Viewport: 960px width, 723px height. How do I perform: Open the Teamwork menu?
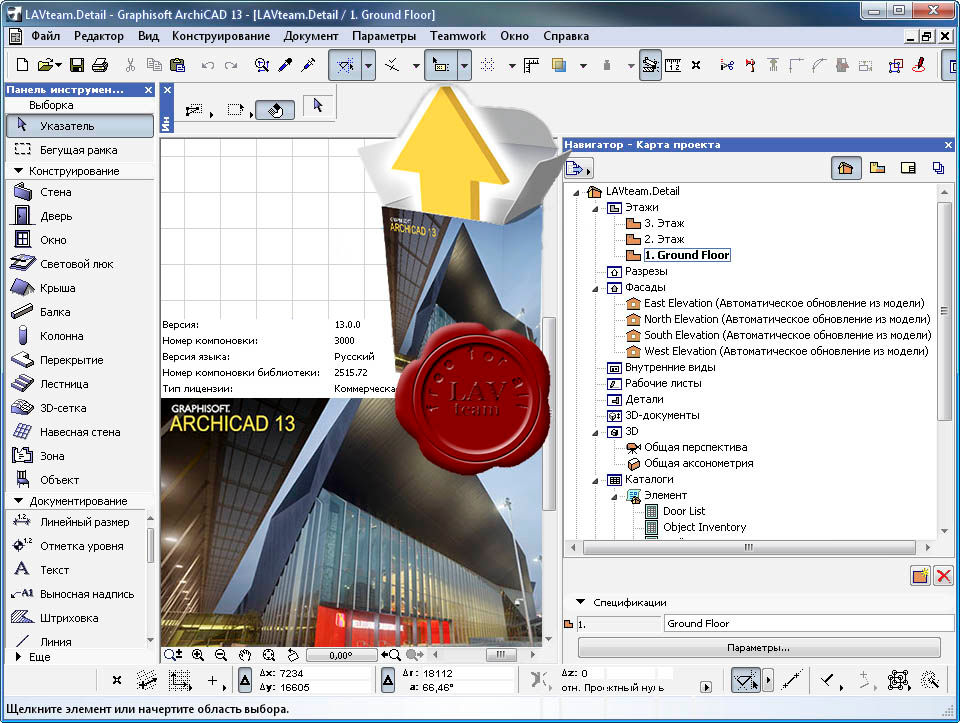pos(458,36)
